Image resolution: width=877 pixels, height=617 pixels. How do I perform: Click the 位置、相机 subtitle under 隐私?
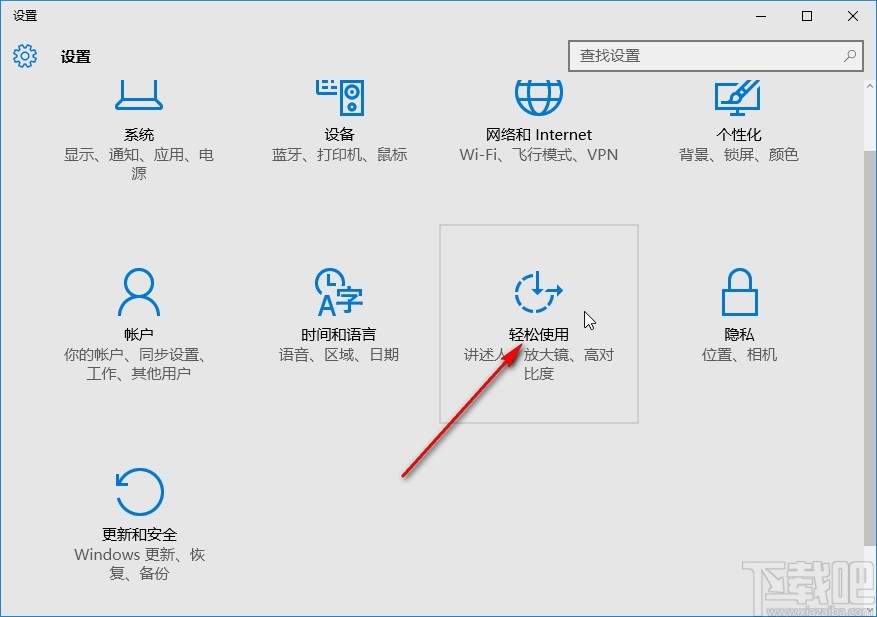737,354
